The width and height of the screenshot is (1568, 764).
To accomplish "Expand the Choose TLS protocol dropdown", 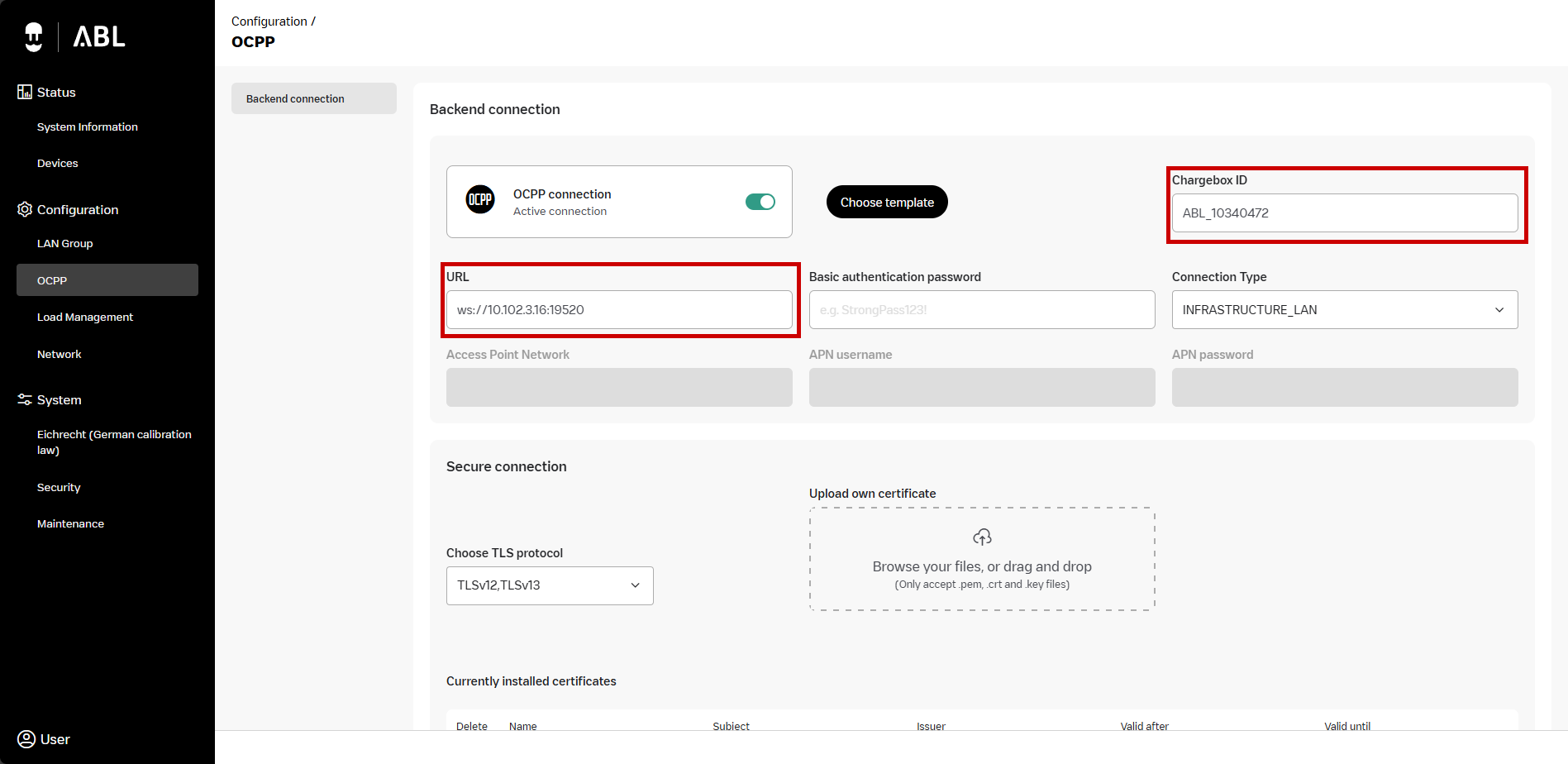I will click(x=550, y=585).
